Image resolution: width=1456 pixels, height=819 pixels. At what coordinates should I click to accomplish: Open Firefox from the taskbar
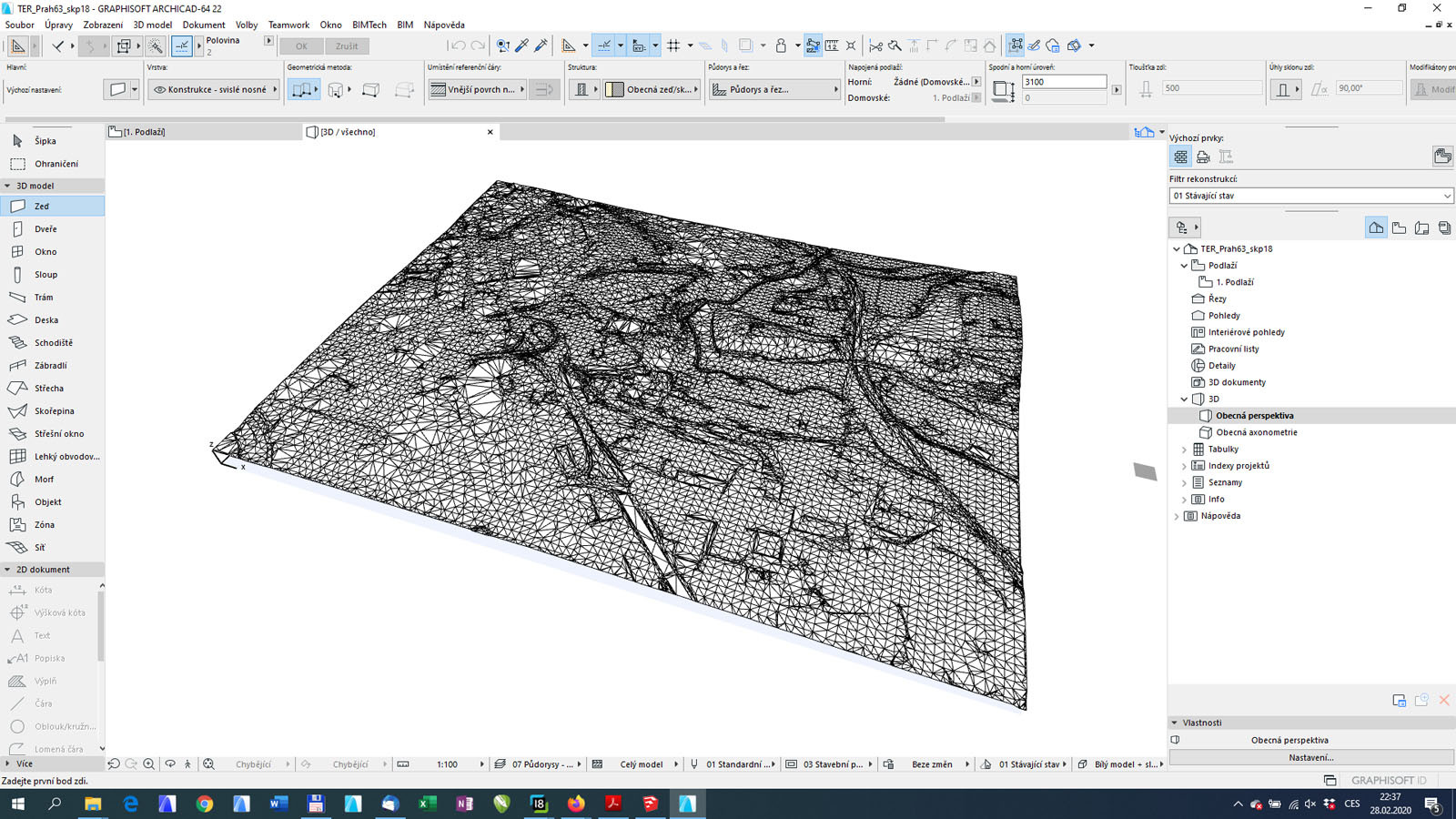(x=576, y=804)
